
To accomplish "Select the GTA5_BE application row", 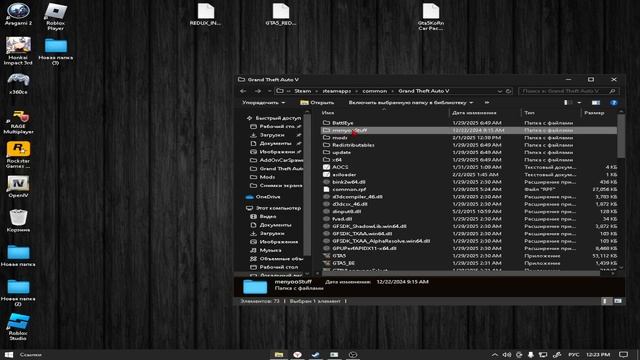I will click(469, 263).
